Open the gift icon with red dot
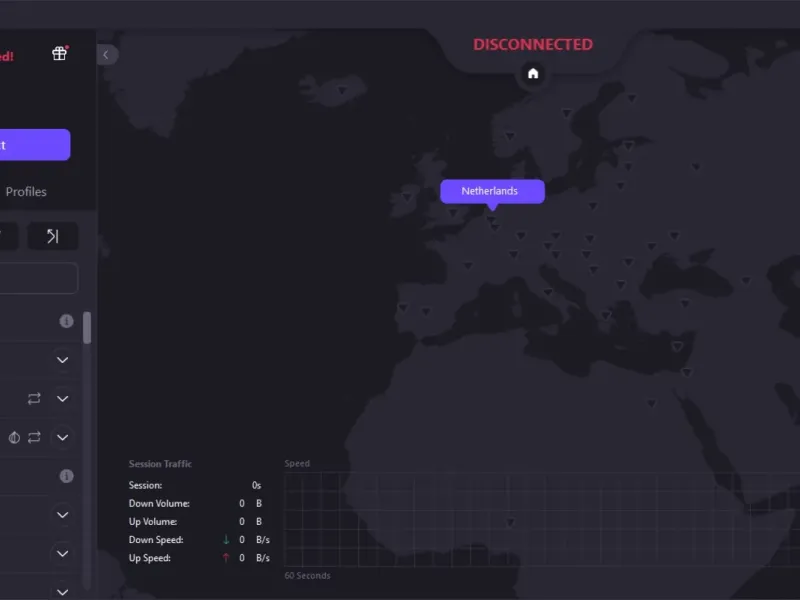Image resolution: width=800 pixels, height=600 pixels. click(60, 53)
